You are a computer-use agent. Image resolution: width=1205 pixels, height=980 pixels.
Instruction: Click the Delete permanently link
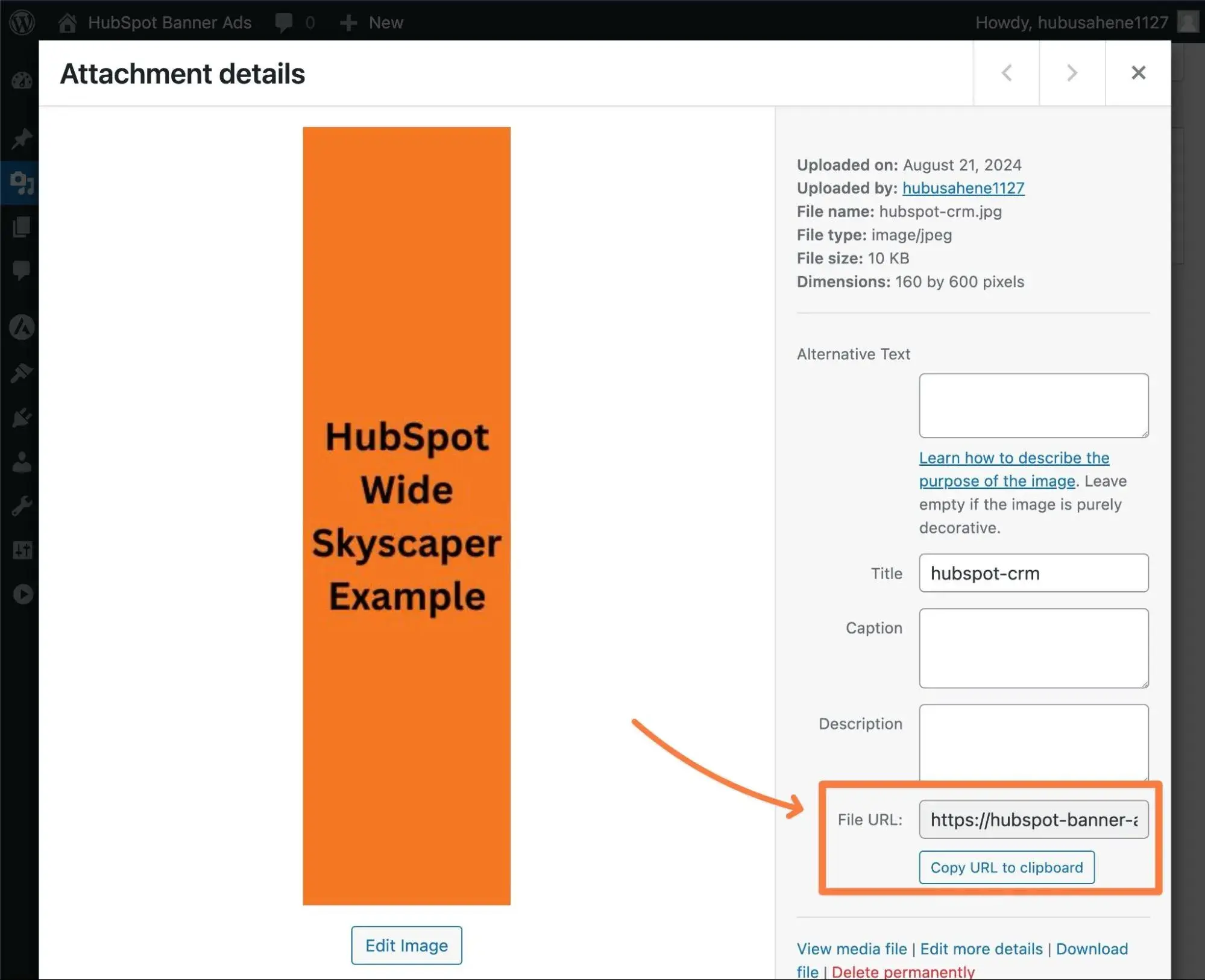tap(903, 972)
